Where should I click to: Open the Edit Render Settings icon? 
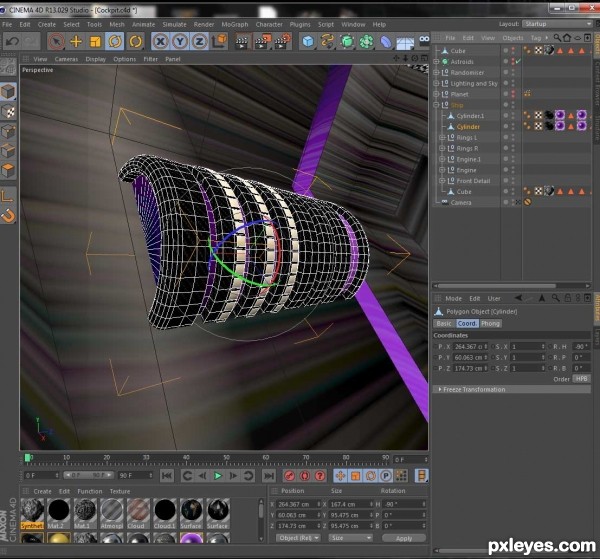pyautogui.click(x=283, y=41)
